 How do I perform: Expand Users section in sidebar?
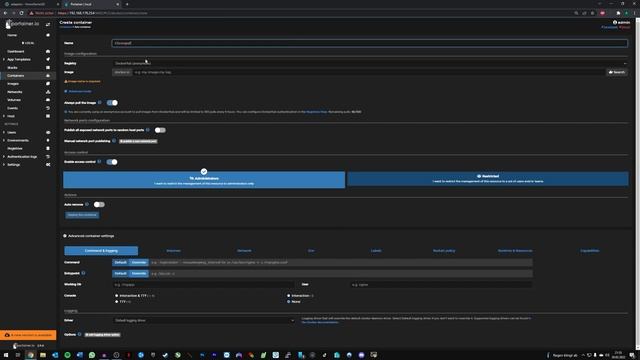4,133
